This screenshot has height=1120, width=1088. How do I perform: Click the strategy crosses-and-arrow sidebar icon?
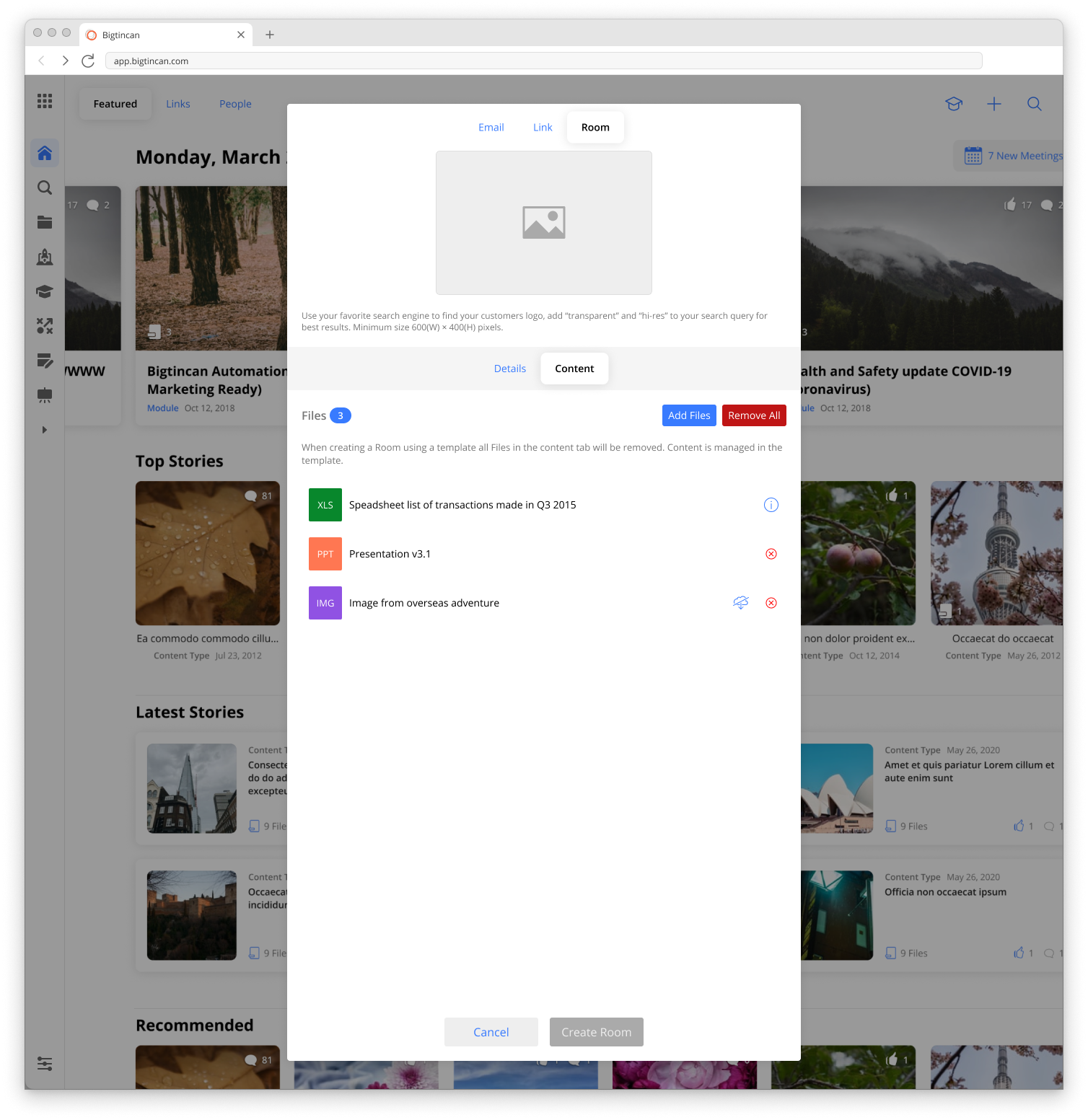45,326
